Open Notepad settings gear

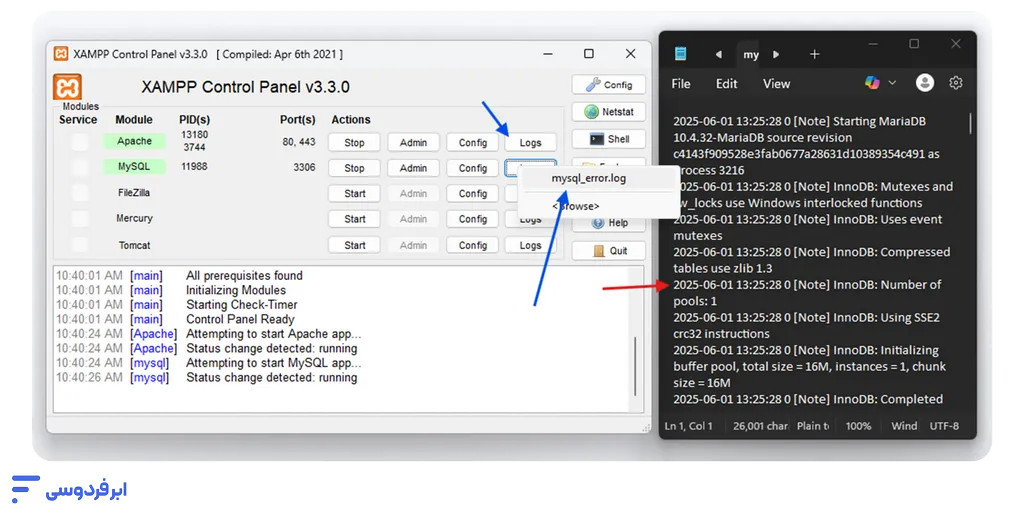[x=956, y=83]
